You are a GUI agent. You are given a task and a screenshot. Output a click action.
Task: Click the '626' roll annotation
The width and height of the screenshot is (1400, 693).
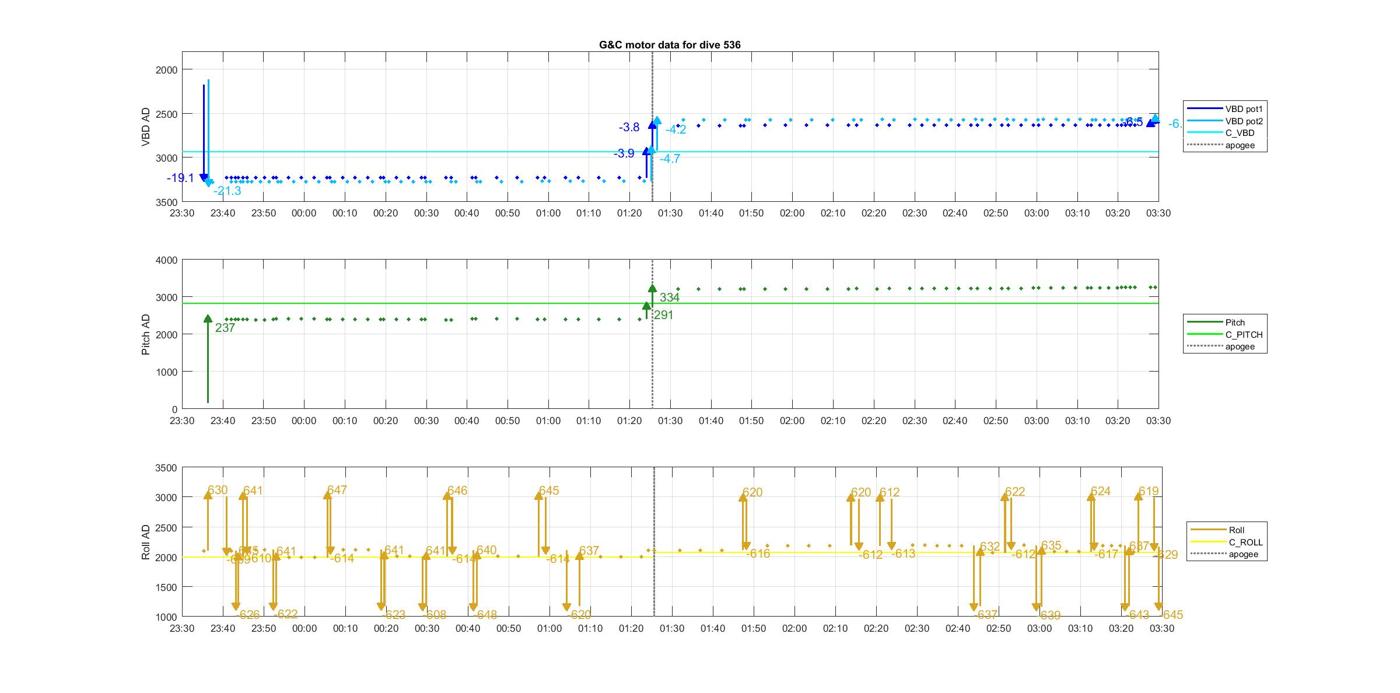click(x=249, y=614)
